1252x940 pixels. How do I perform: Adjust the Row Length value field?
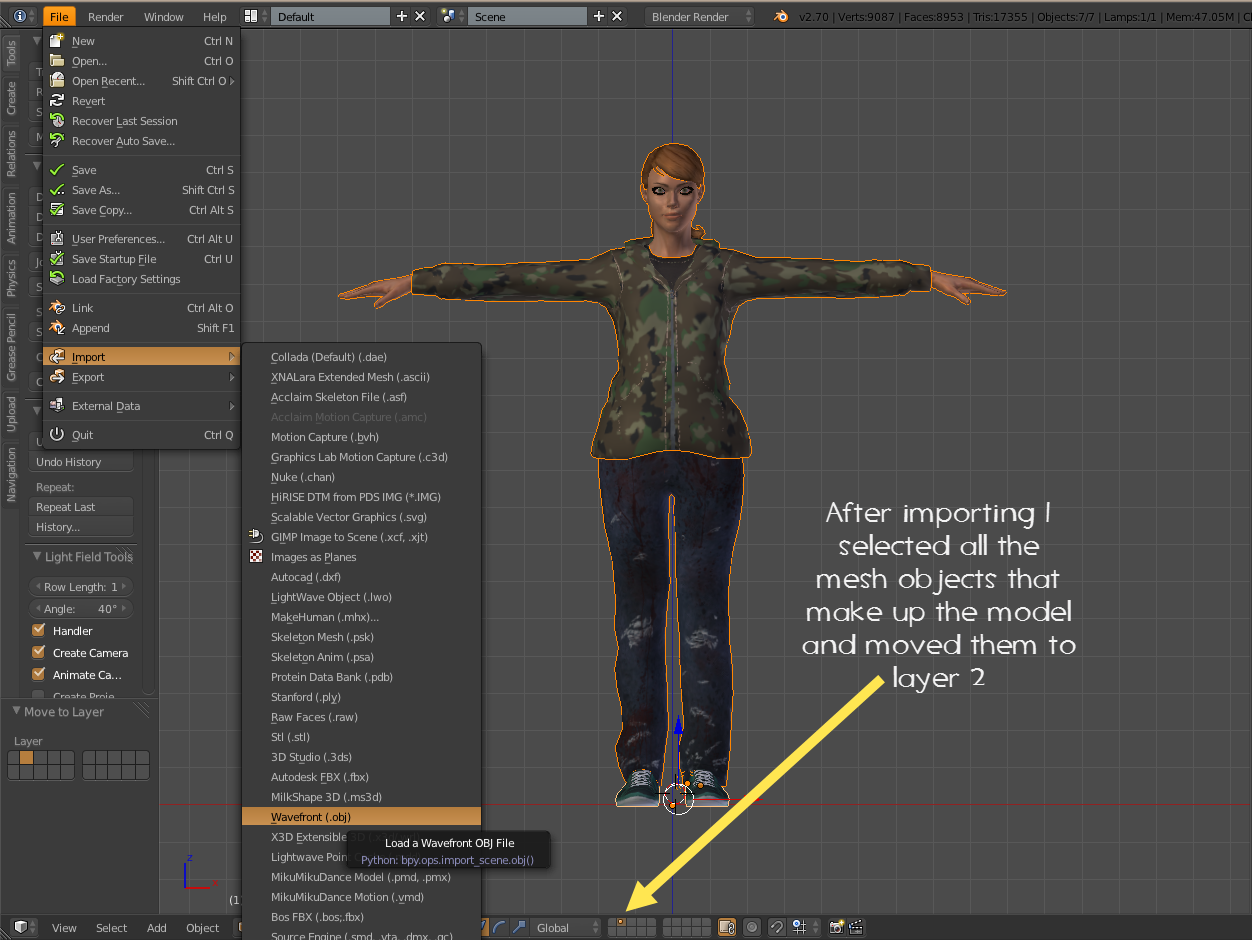coord(81,587)
